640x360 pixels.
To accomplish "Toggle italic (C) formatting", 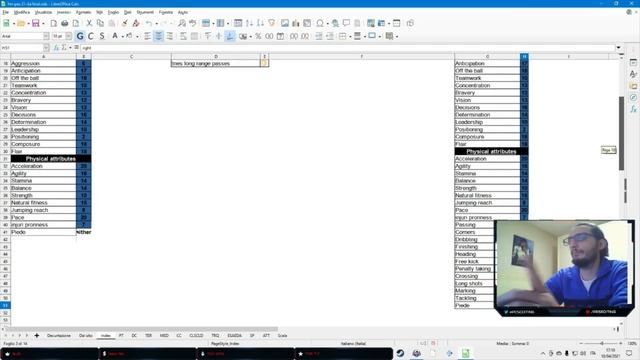I will click(91, 36).
